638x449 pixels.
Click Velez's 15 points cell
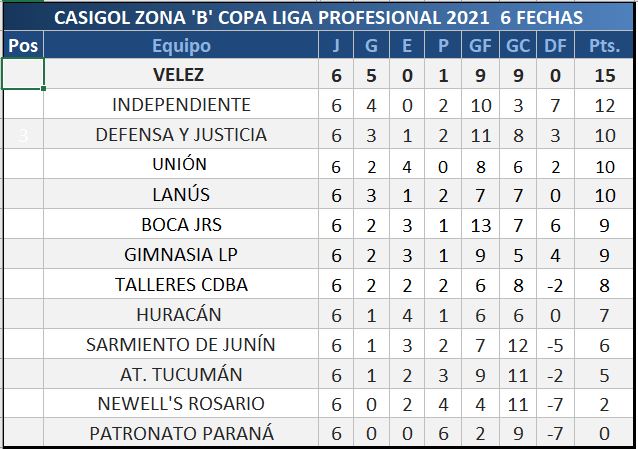click(604, 75)
